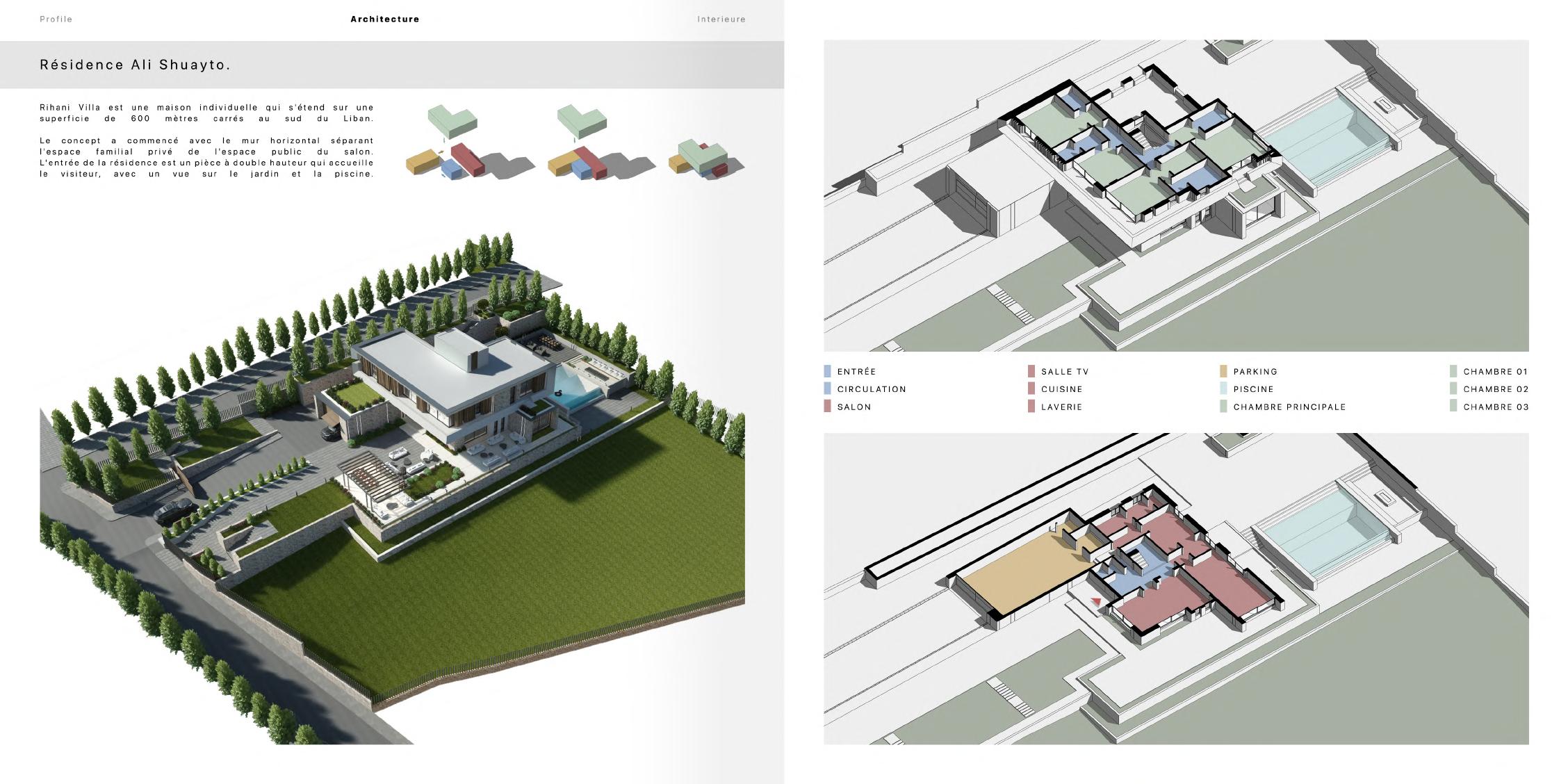Click the red entrance arrow marker

pos(1096,602)
